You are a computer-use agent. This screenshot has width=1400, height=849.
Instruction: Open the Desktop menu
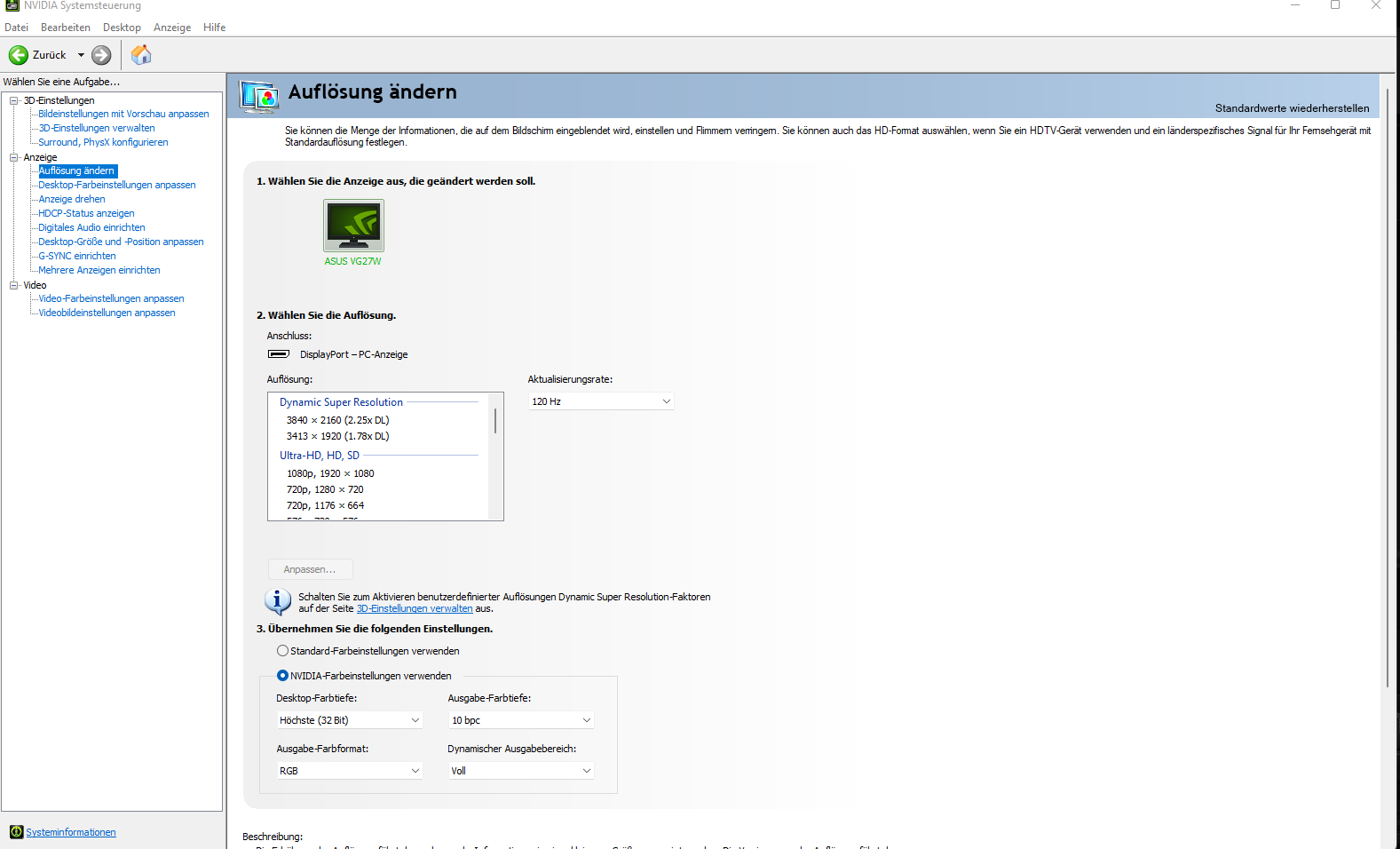click(122, 28)
